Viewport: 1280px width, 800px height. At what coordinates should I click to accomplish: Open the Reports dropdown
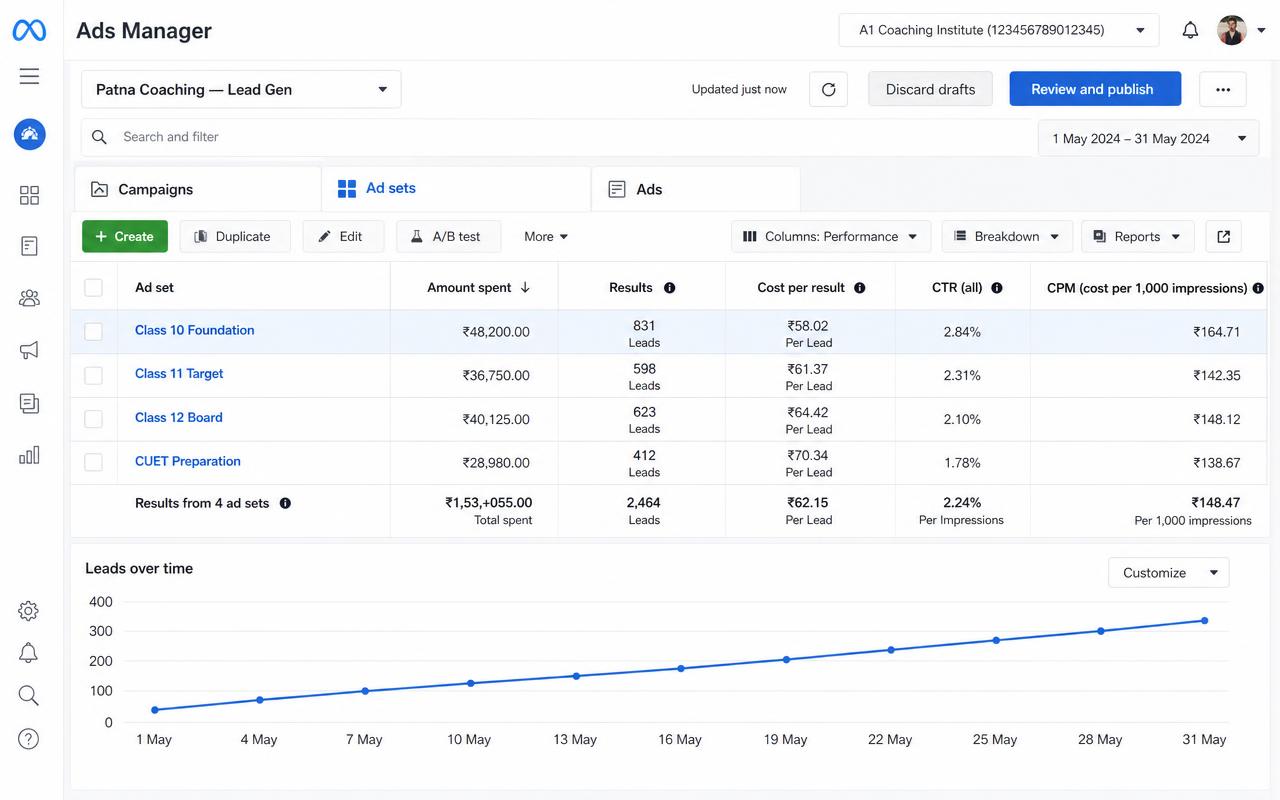[1138, 237]
